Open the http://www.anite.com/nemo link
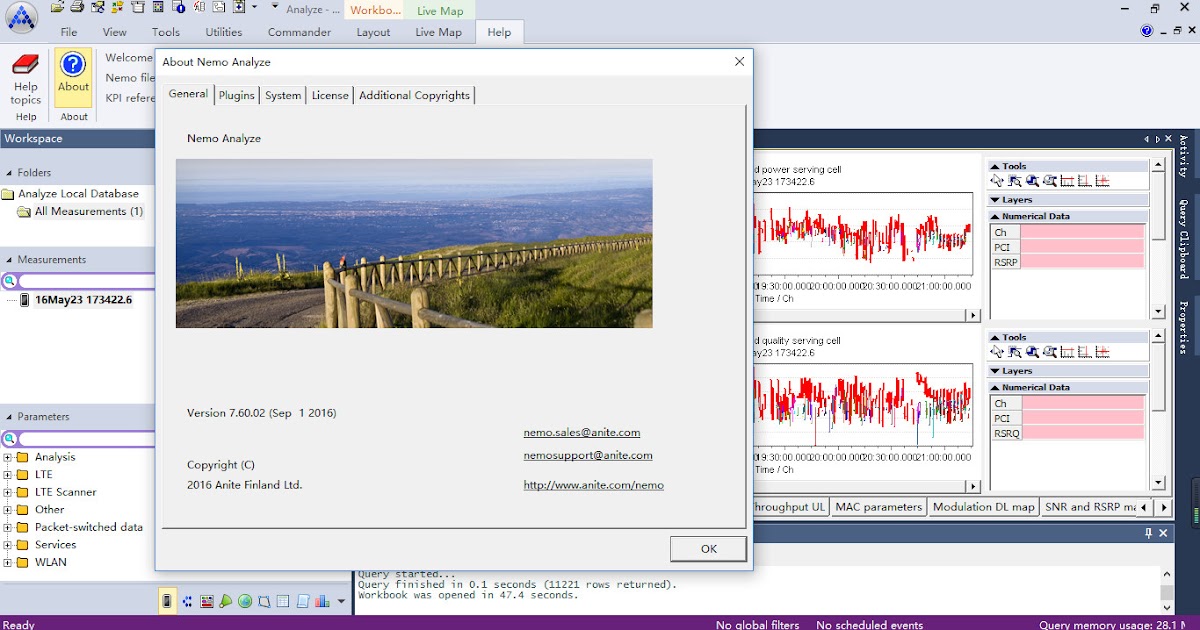 pos(593,485)
